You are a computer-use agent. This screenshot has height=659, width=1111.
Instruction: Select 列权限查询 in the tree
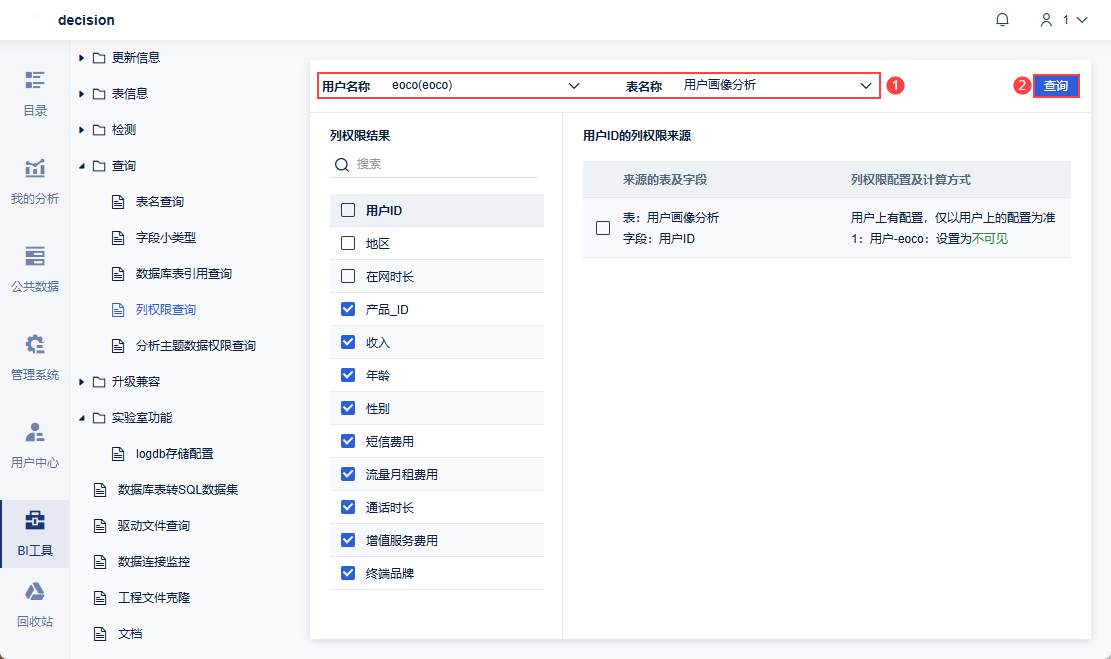(x=166, y=310)
